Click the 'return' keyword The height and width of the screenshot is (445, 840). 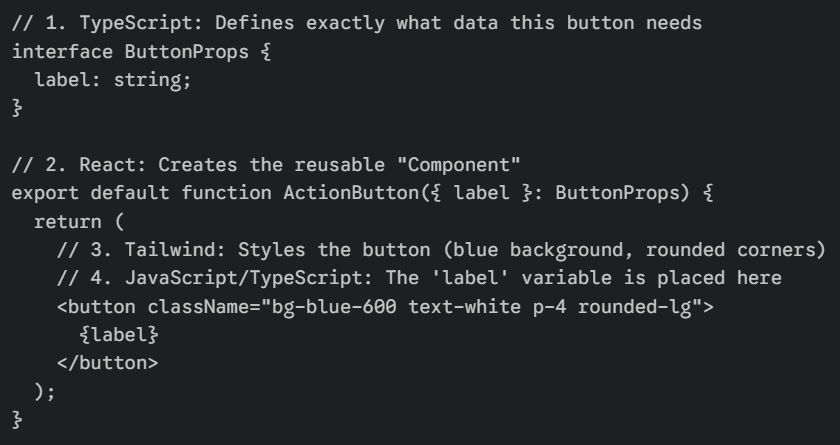[67, 217]
